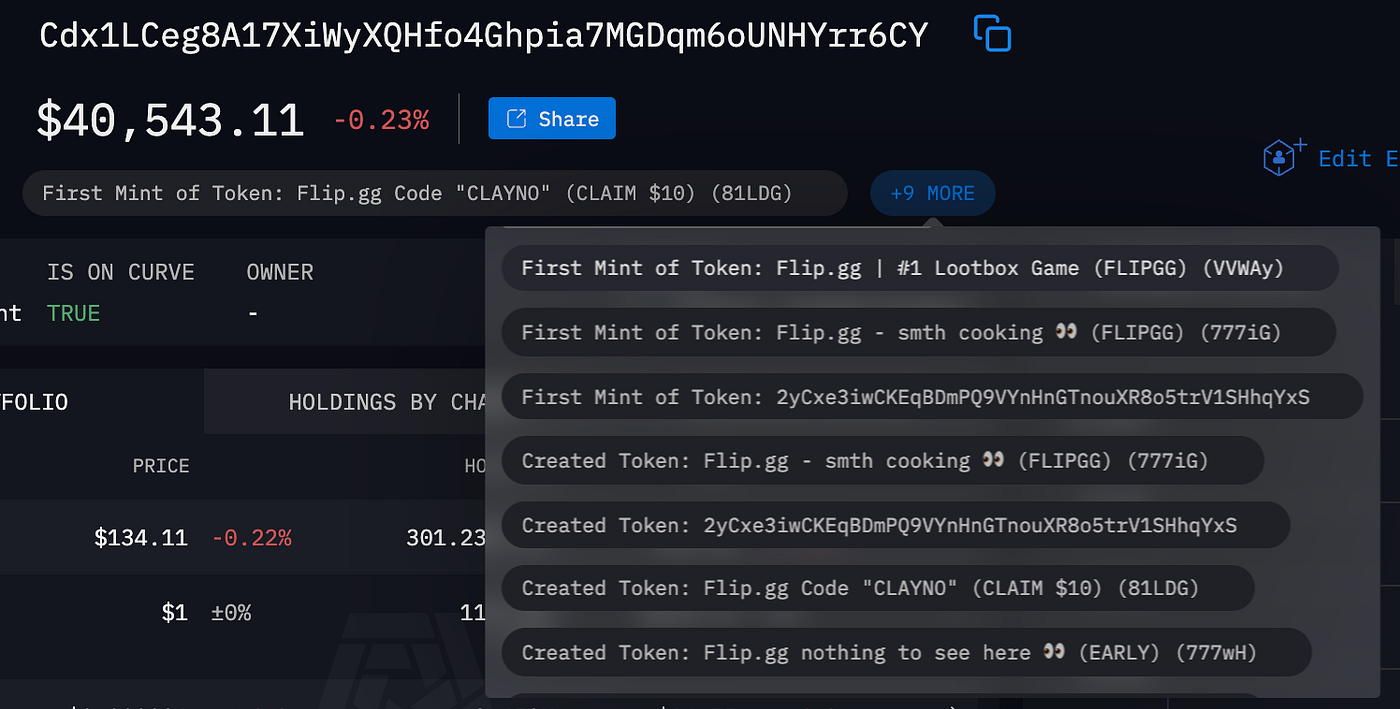Click the $1 price cell
Viewport: 1400px width, 709px height.
pos(175,612)
